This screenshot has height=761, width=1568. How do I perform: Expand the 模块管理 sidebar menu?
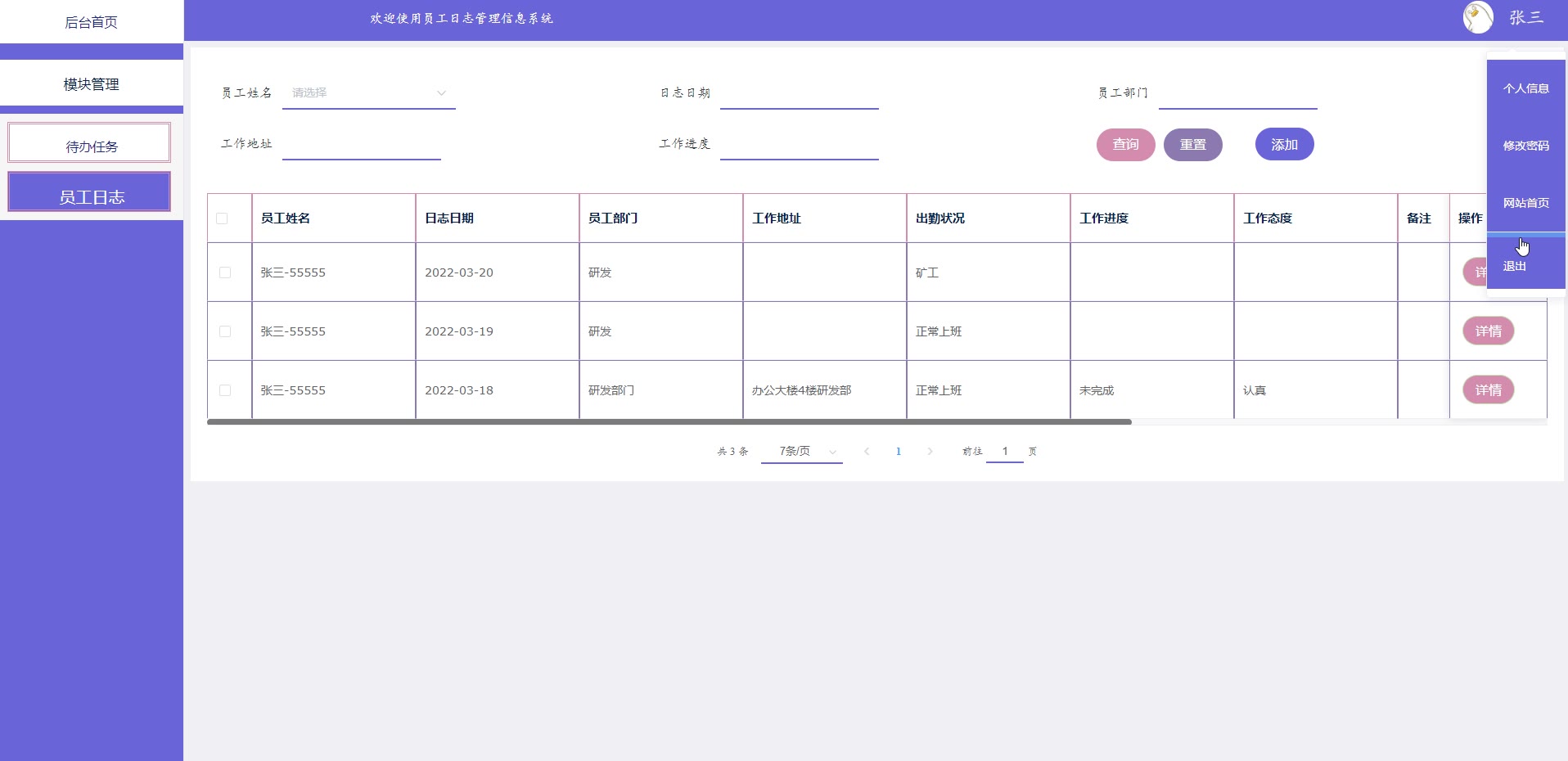click(x=92, y=84)
